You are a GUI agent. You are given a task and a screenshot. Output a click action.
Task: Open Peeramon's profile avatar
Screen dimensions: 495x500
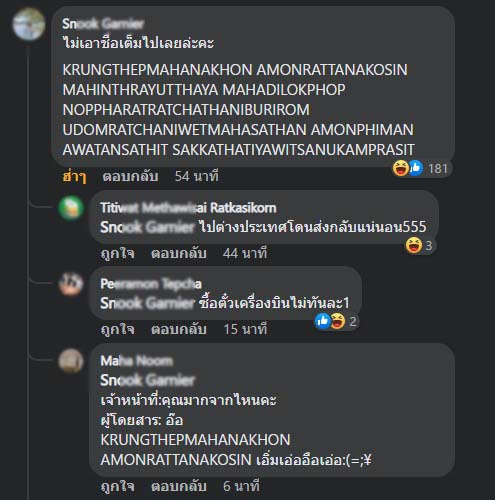71,284
